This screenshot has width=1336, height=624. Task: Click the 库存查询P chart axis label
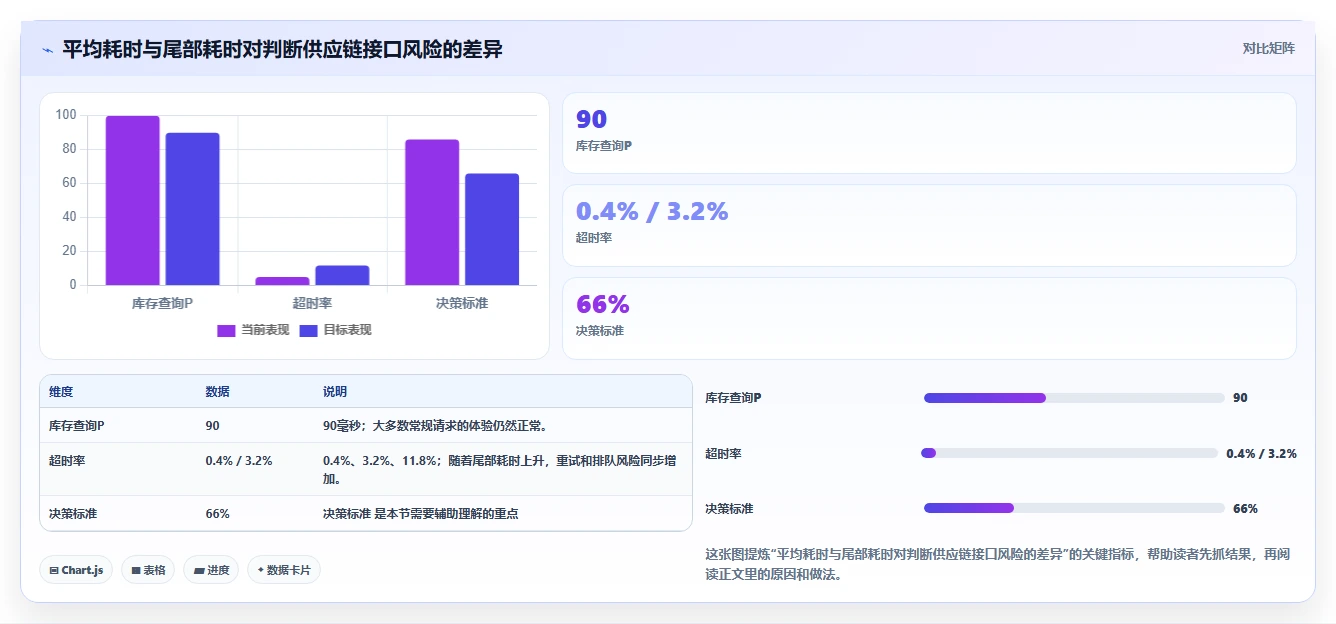162,302
